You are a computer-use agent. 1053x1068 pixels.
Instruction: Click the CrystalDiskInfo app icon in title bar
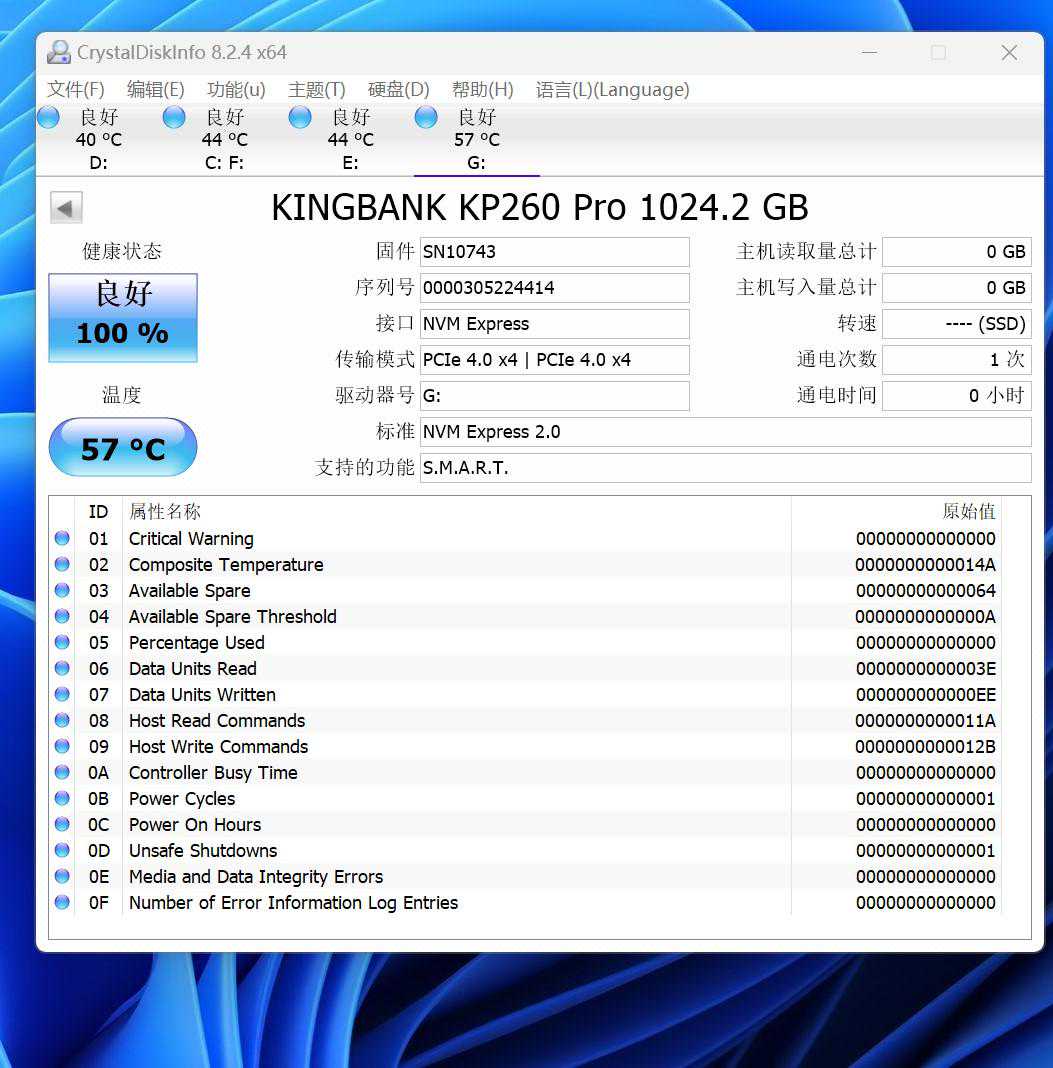coord(59,53)
